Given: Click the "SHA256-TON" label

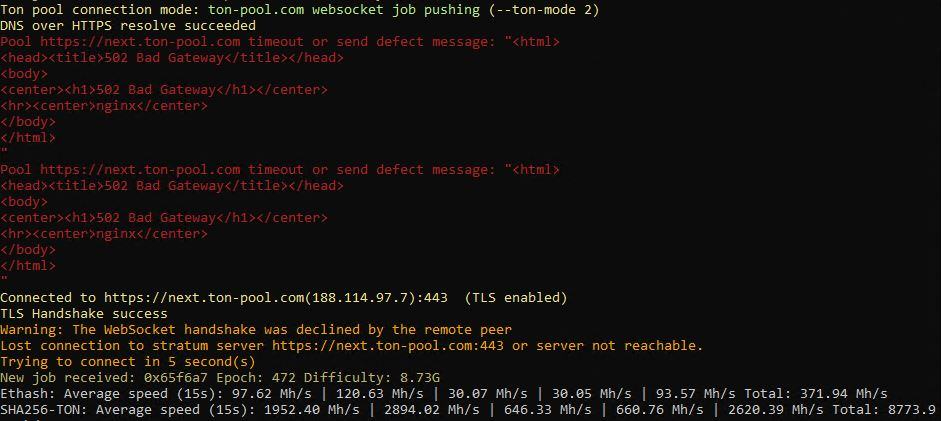Looking at the screenshot, I should coord(40,410).
